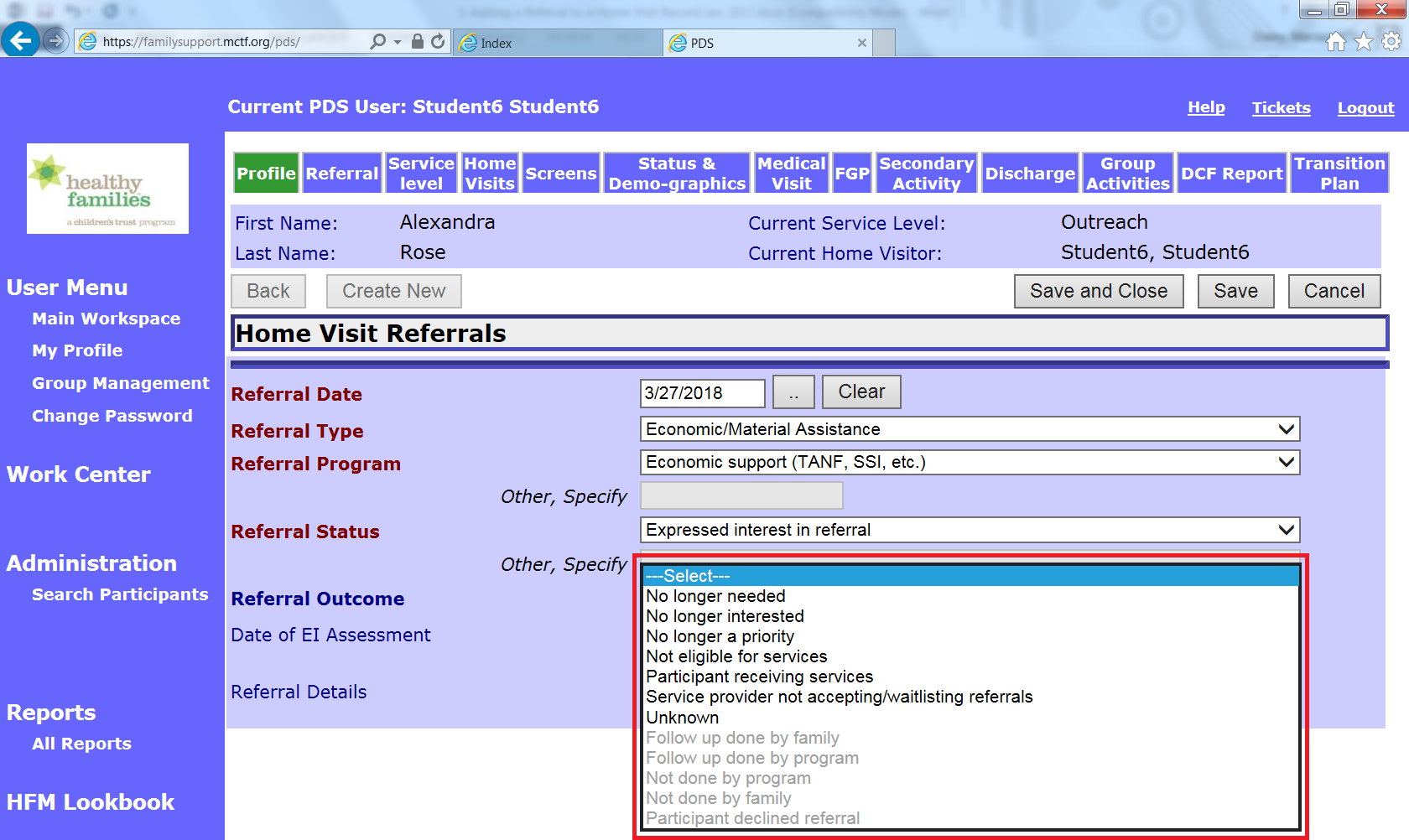1409x840 pixels.
Task: Go to Main Workspace in User Menu
Action: click(x=107, y=319)
